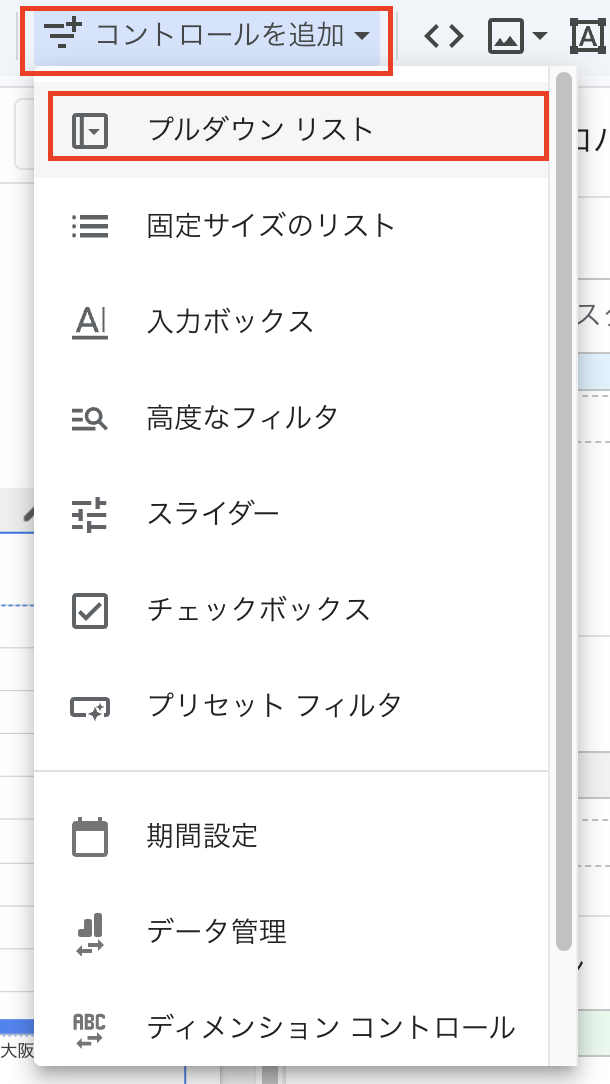The height and width of the screenshot is (1084, 610).
Task: Collapse the コントロールを追加 dropdown menu
Action: point(206,38)
